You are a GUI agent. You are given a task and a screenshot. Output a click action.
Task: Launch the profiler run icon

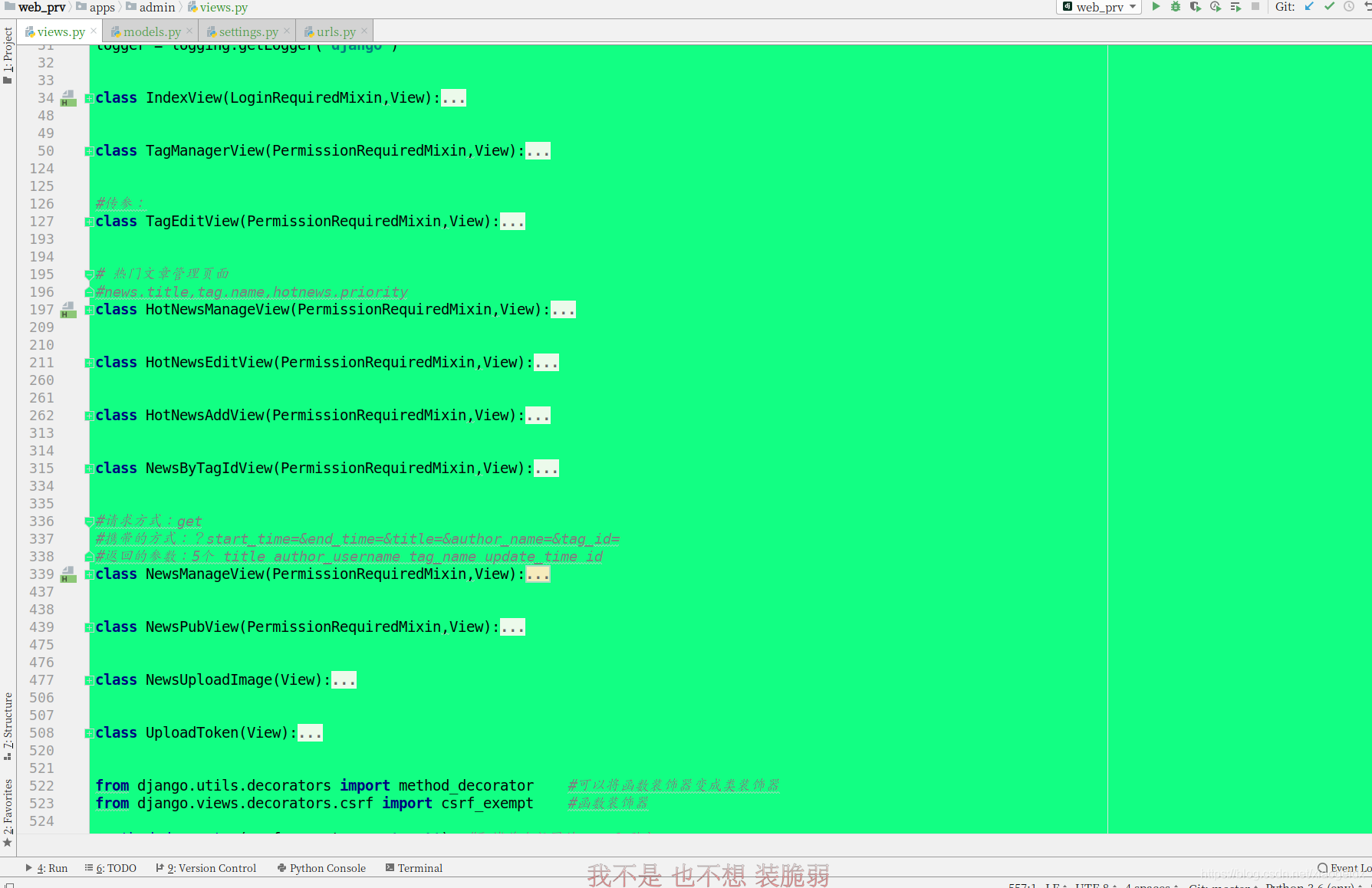[1216, 7]
